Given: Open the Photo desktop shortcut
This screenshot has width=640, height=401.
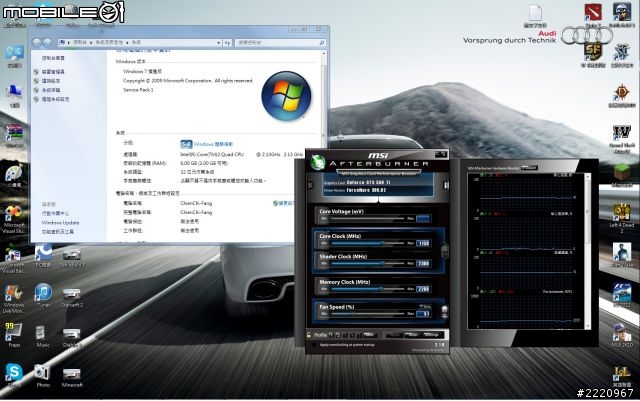Looking at the screenshot, I should click(42, 374).
